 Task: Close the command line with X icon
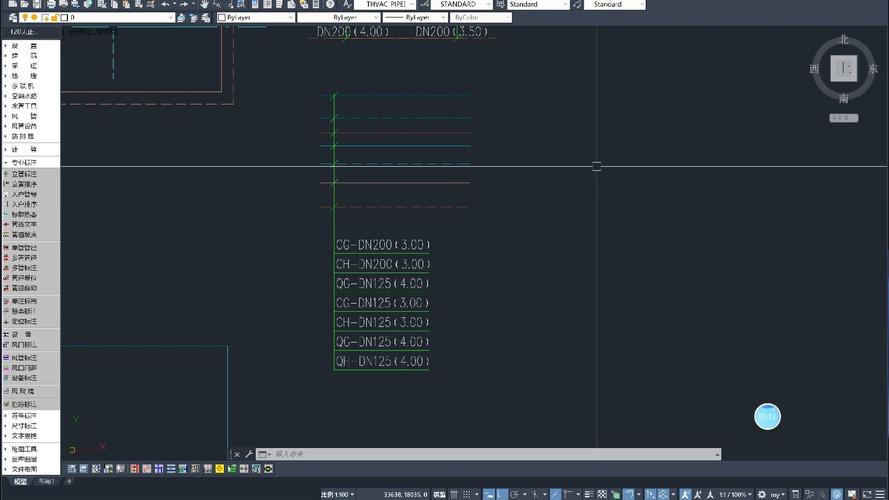point(237,454)
